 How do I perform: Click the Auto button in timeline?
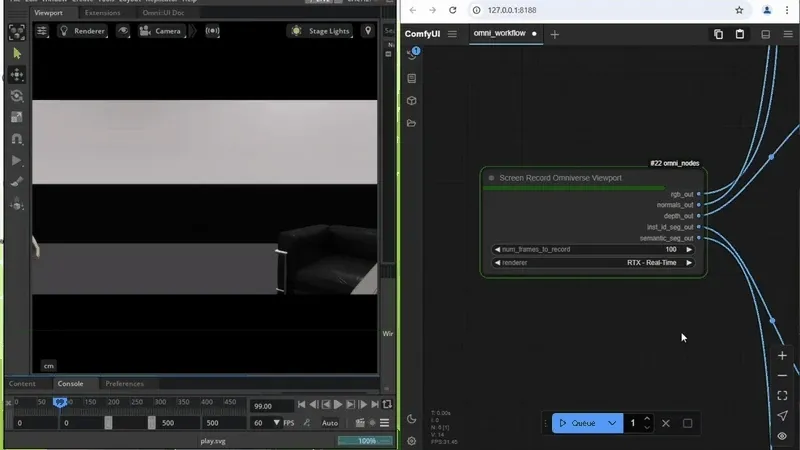330,423
